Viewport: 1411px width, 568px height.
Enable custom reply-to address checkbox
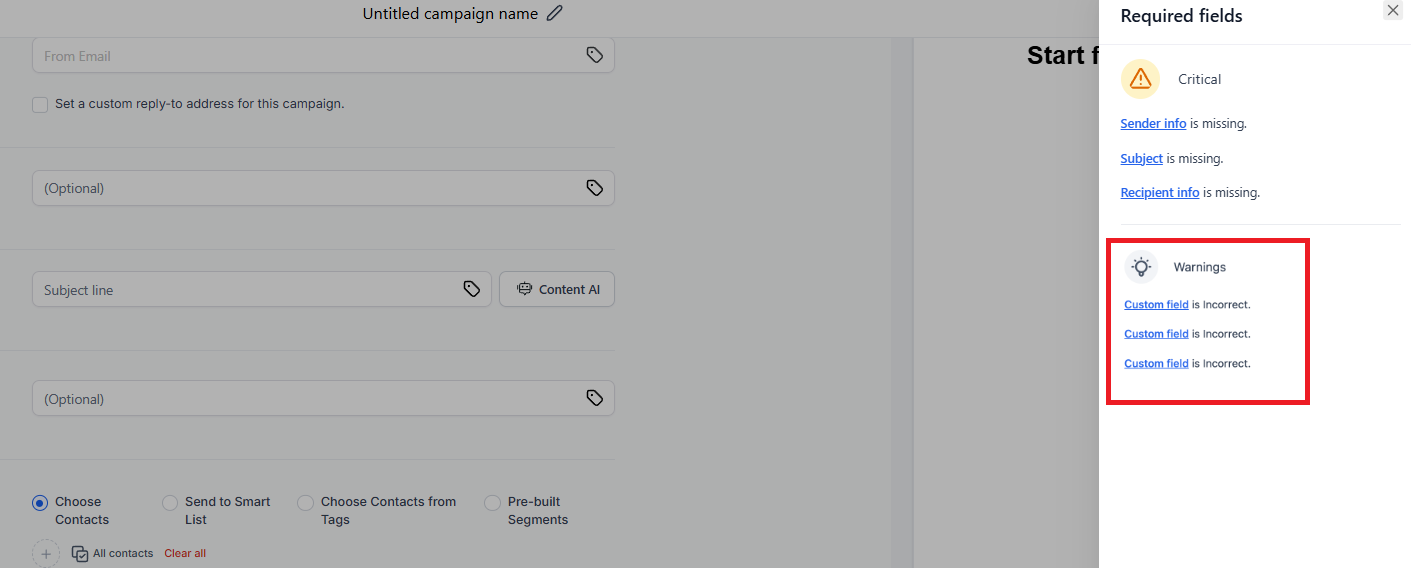click(x=40, y=104)
